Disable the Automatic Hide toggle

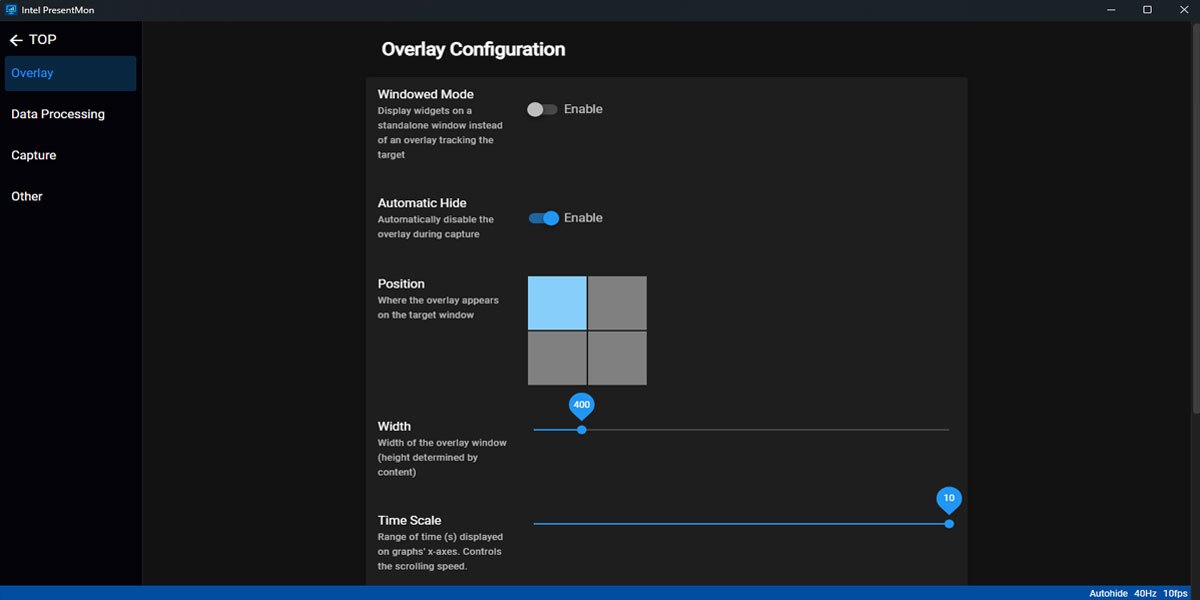(544, 218)
